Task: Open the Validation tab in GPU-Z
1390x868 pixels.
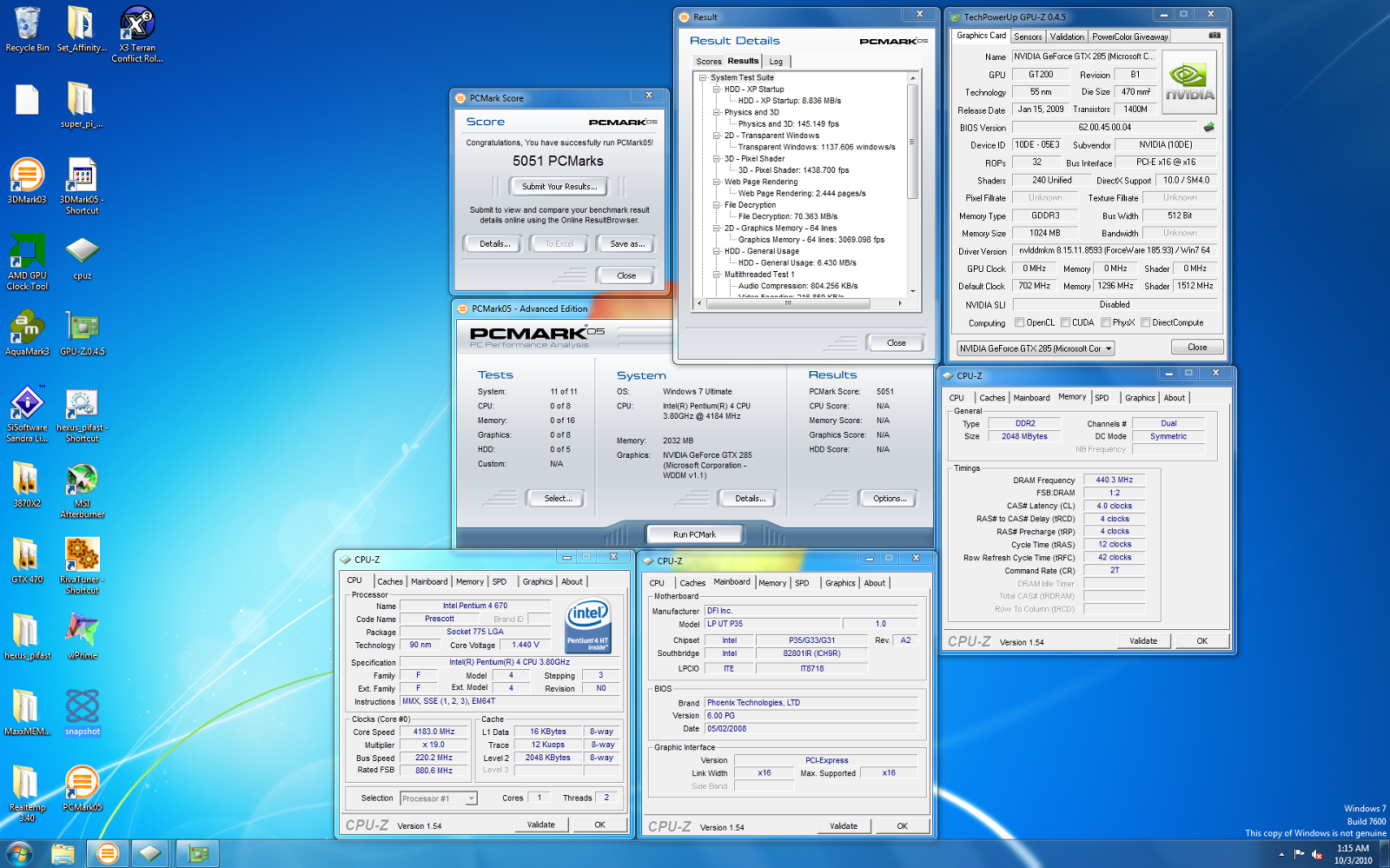Action: point(1067,36)
